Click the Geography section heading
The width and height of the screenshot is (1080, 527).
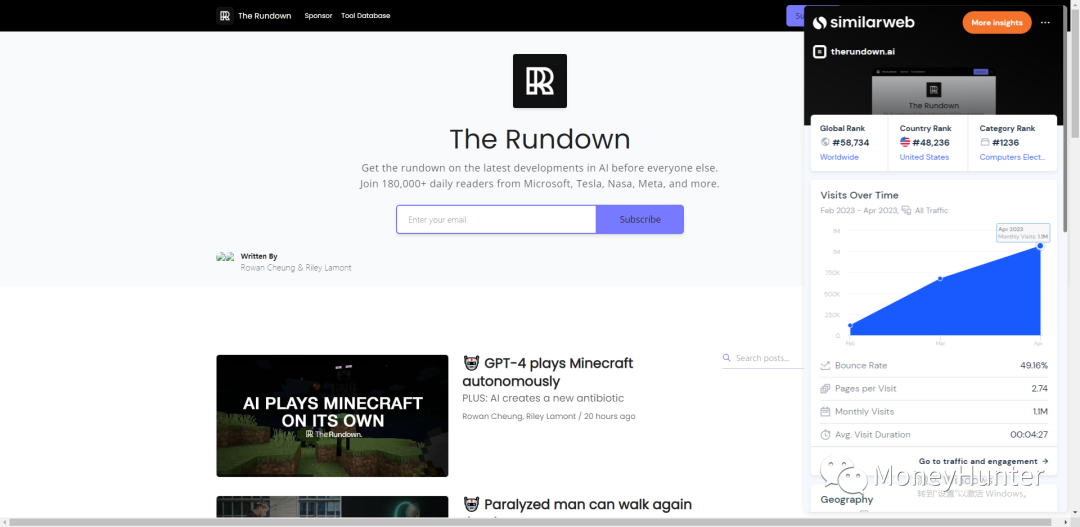point(847,499)
